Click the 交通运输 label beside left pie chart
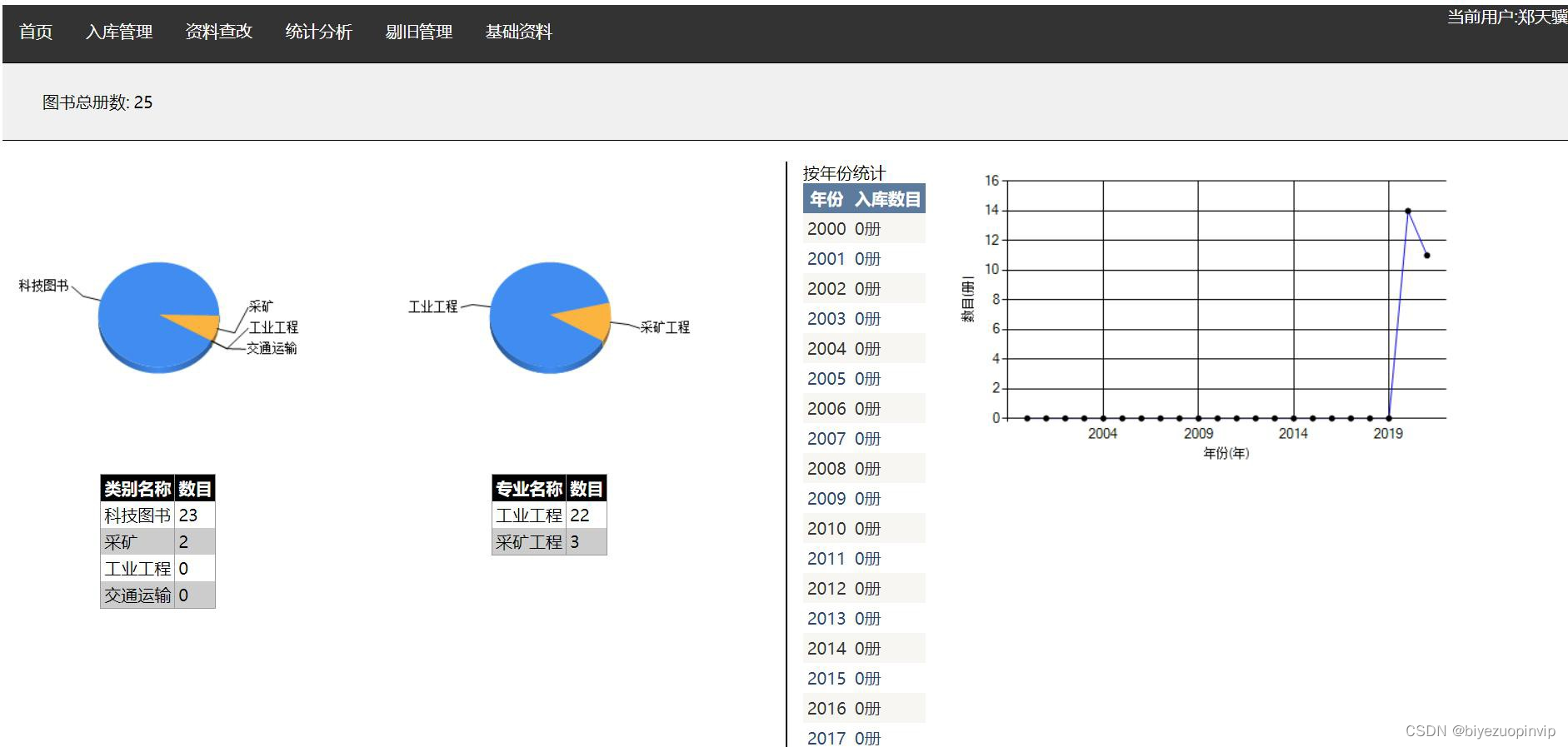Viewport: 1568px width, 747px height. click(x=272, y=348)
